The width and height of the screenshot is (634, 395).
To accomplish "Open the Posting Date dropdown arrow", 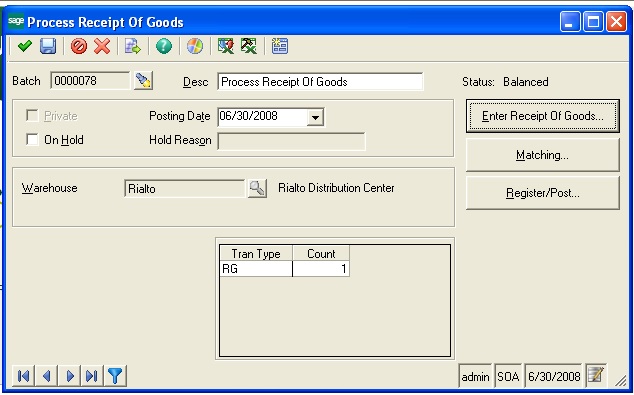I will [x=315, y=117].
